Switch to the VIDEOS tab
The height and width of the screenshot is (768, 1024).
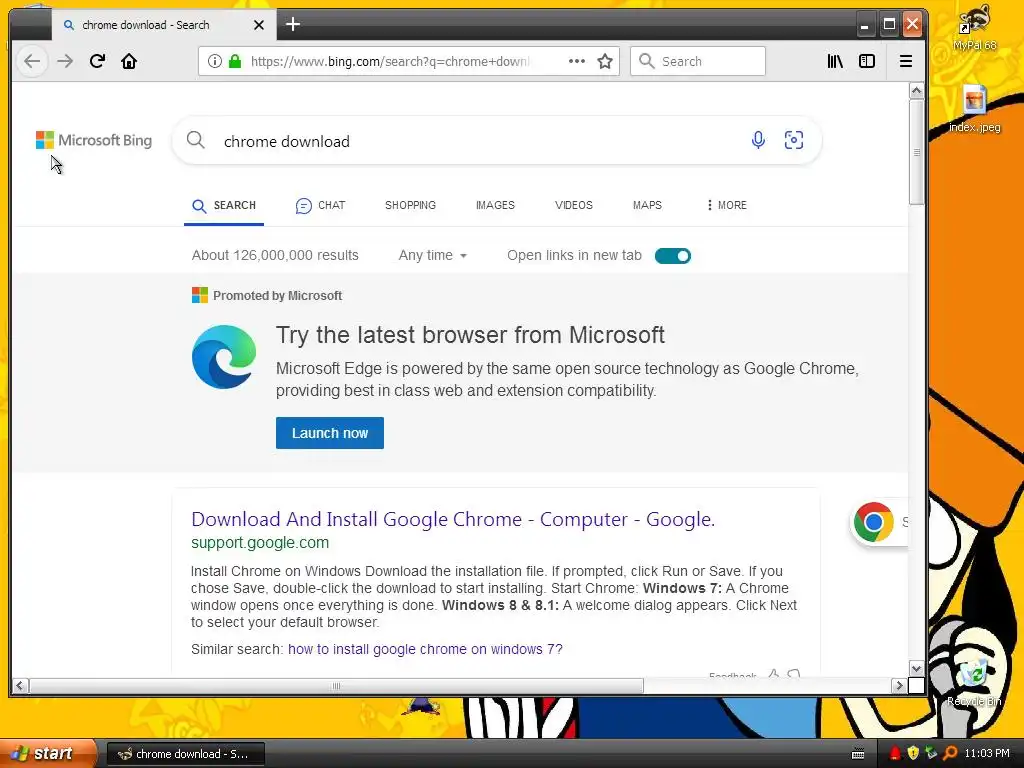point(573,205)
